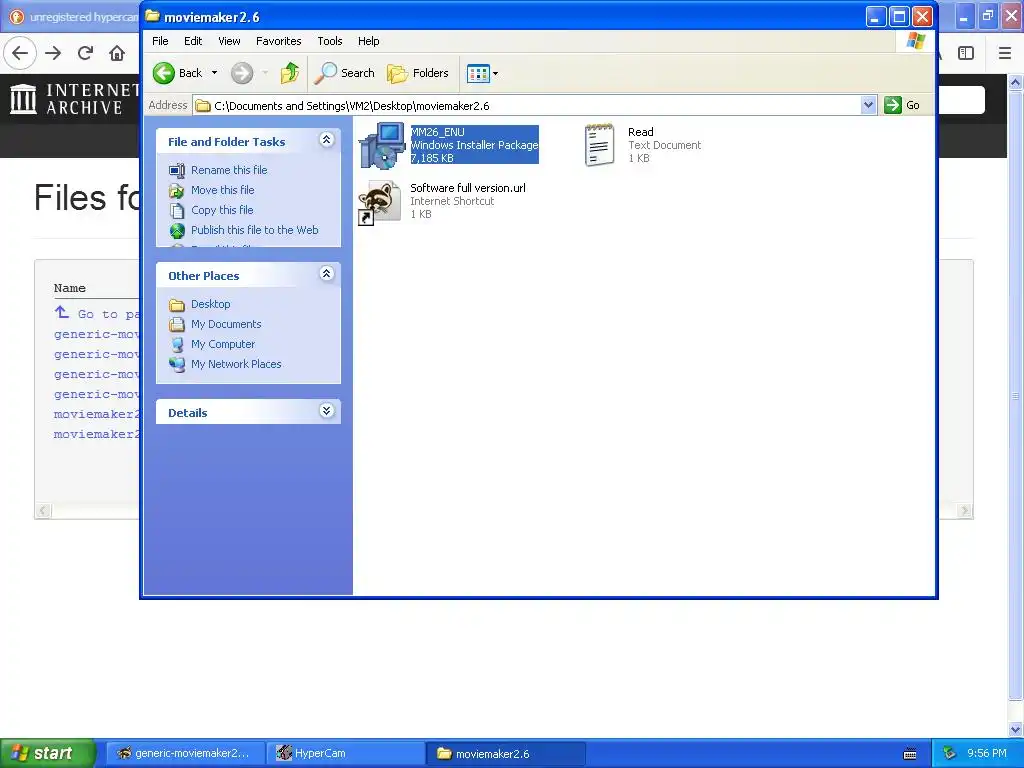Collapse the File and Folder Tasks panel
The width and height of the screenshot is (1024, 768).
click(x=327, y=140)
